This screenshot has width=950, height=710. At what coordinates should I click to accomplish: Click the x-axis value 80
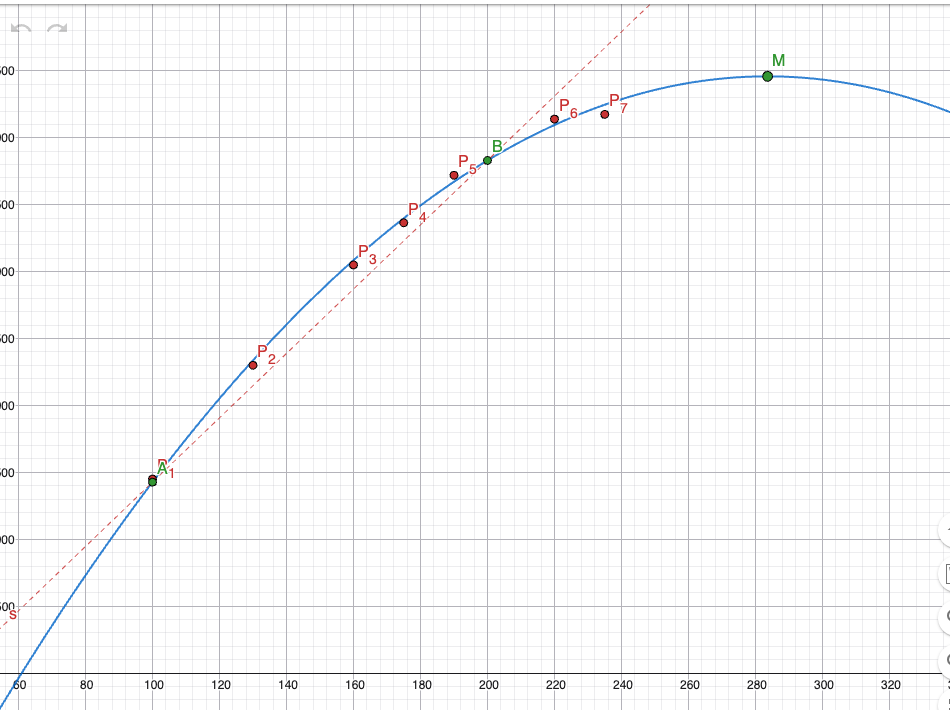click(x=87, y=685)
